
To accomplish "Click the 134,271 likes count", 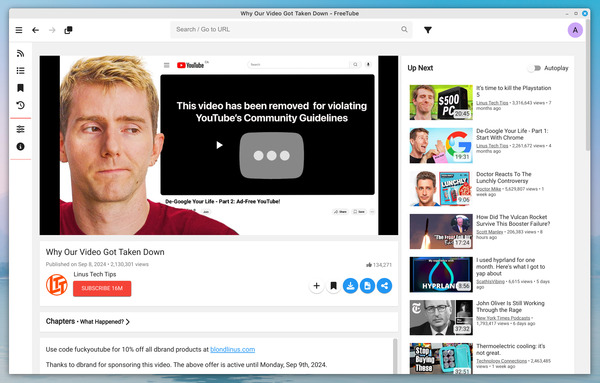I will 379,265.
